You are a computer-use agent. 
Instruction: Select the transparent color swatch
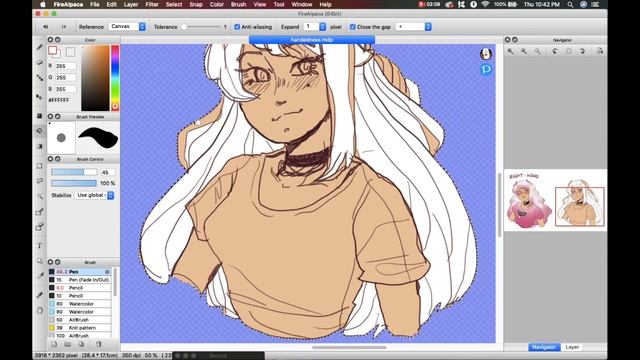tap(70, 52)
